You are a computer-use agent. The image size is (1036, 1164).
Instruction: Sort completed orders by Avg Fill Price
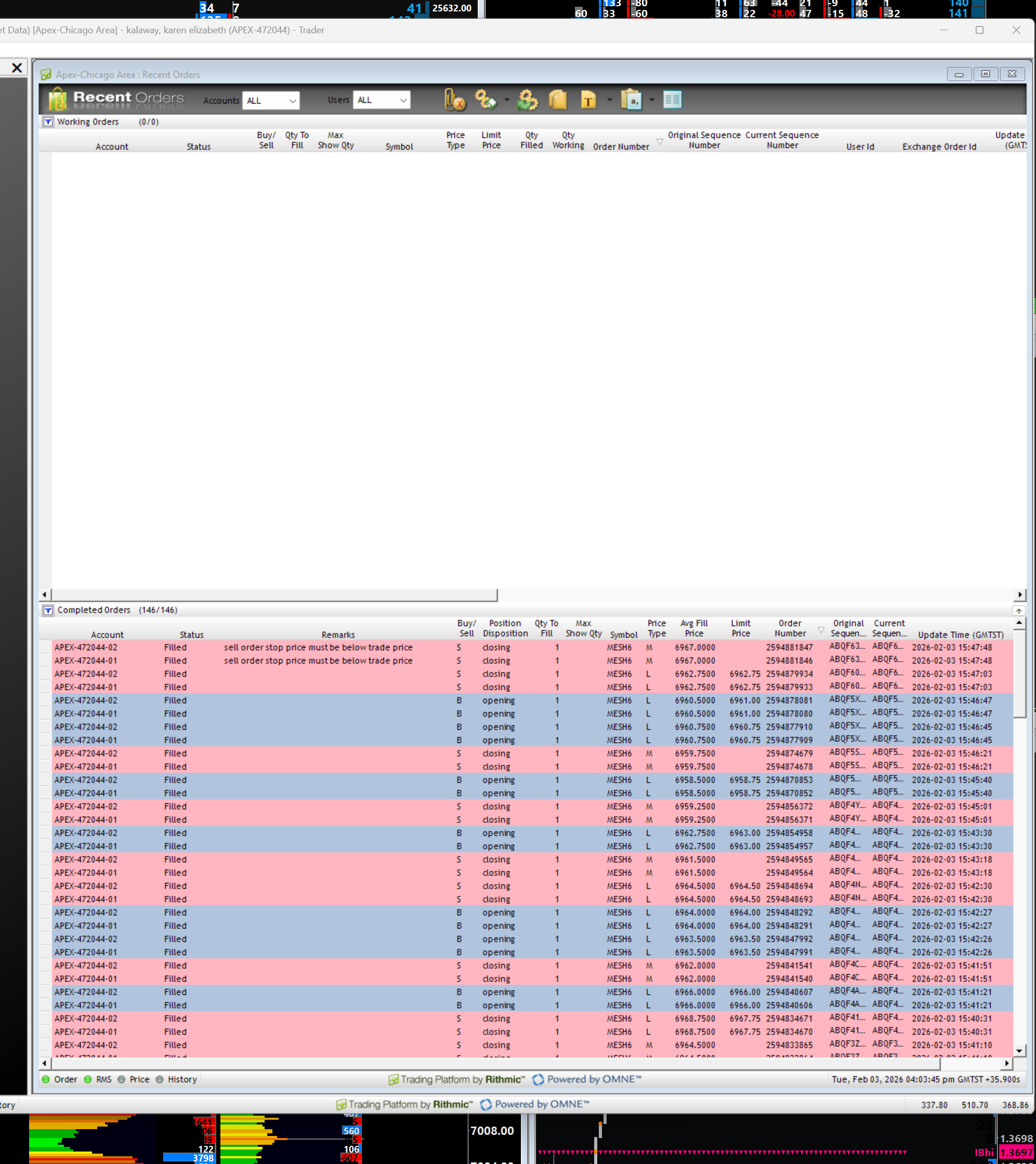tap(694, 628)
